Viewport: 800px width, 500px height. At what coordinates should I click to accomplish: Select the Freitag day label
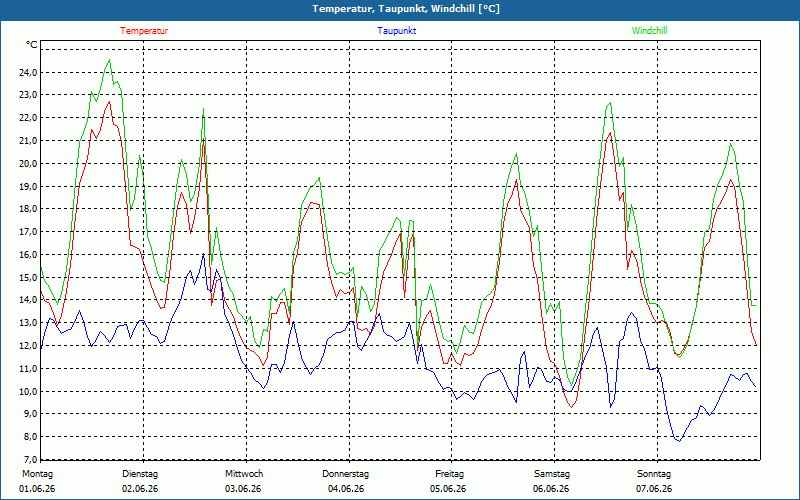click(449, 474)
